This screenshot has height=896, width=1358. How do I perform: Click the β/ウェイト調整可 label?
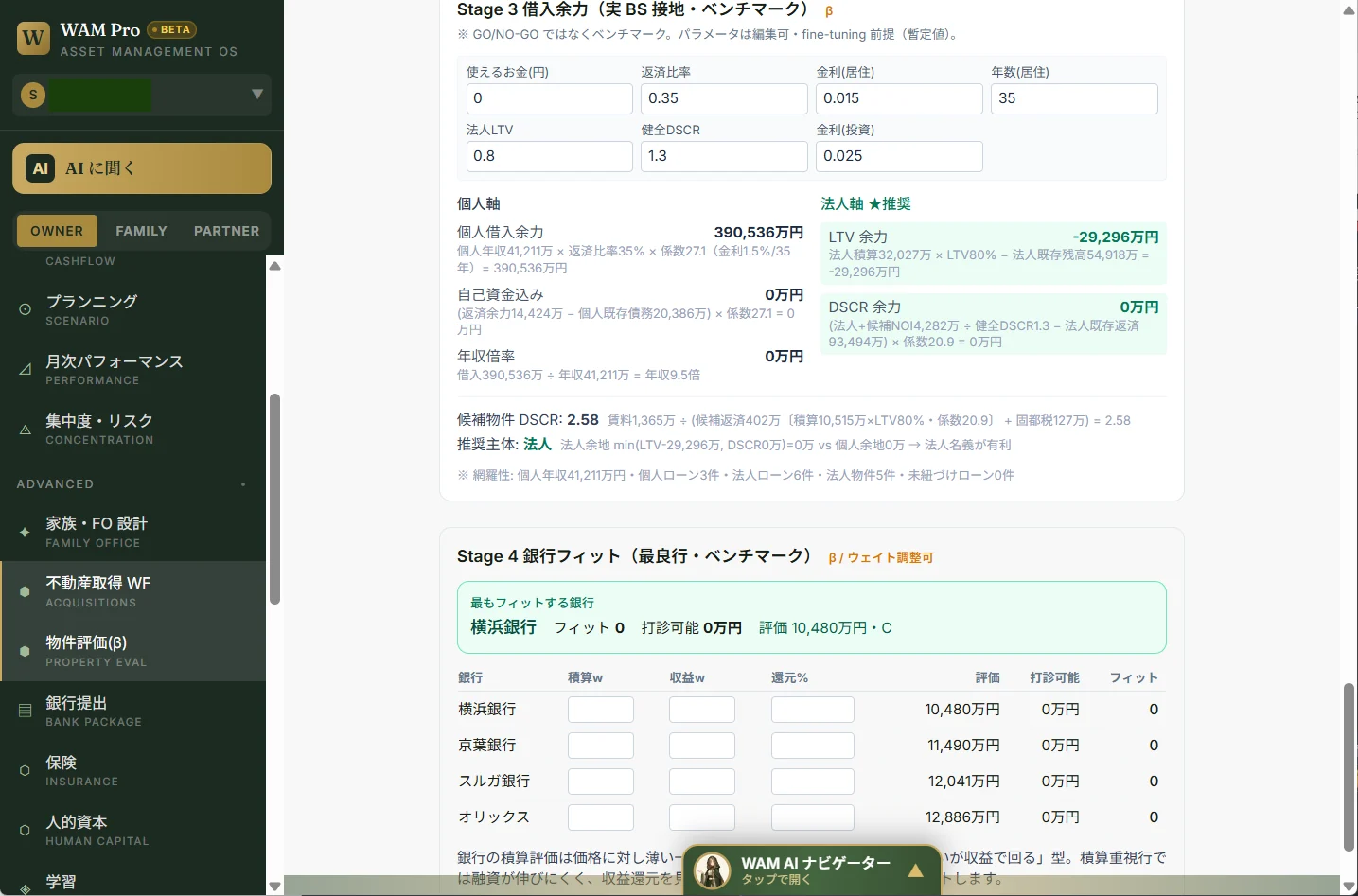click(880, 557)
